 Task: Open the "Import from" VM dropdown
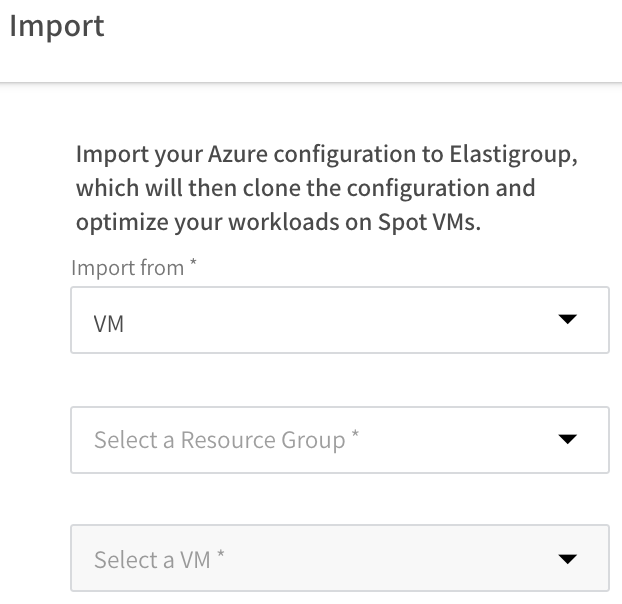339,320
